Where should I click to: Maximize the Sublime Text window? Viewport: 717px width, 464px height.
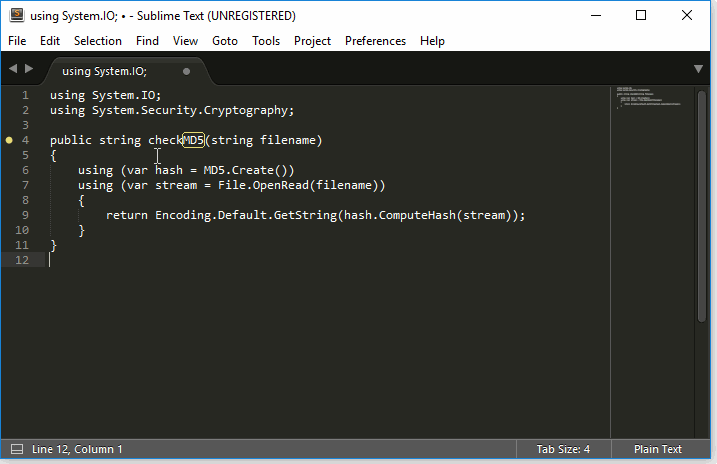pyautogui.click(x=641, y=15)
